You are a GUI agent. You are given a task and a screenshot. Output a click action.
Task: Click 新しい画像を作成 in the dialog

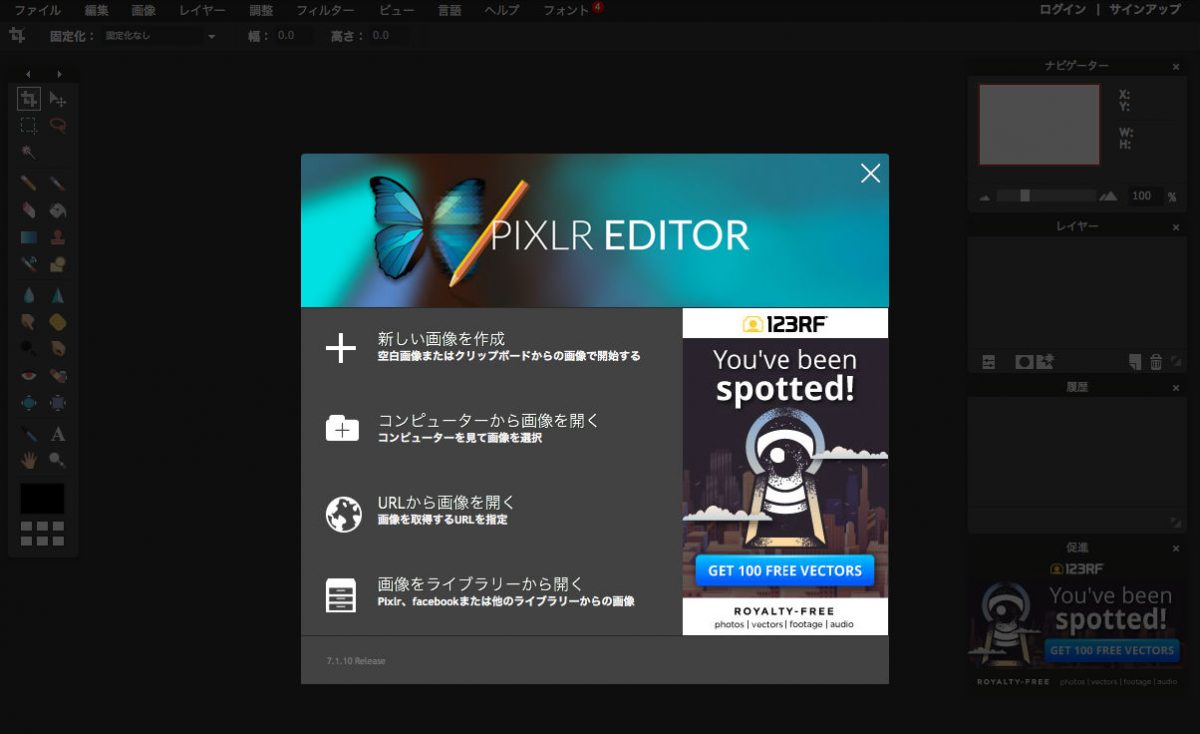441,339
